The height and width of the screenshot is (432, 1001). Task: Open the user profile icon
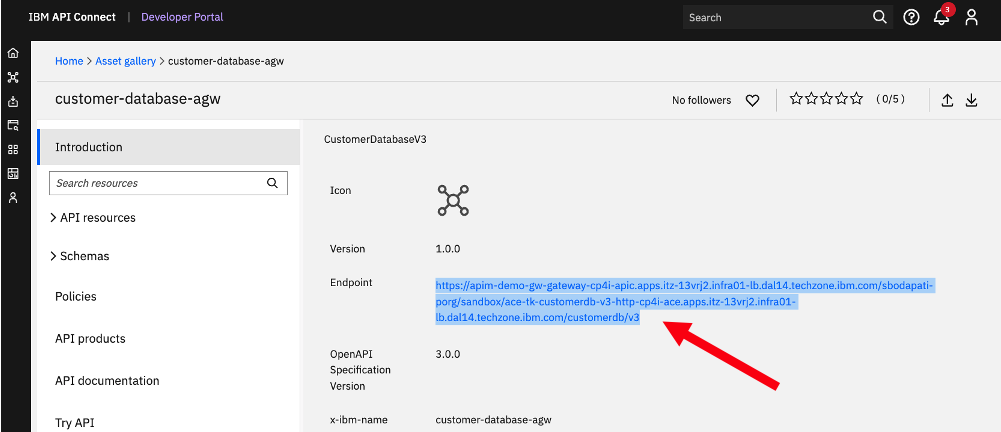coord(972,17)
